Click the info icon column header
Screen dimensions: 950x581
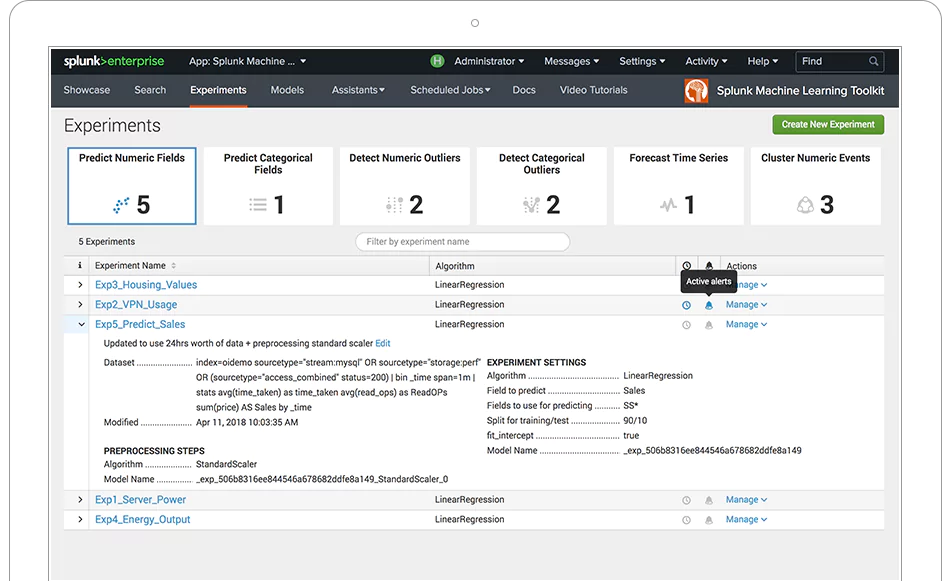pyautogui.click(x=79, y=265)
